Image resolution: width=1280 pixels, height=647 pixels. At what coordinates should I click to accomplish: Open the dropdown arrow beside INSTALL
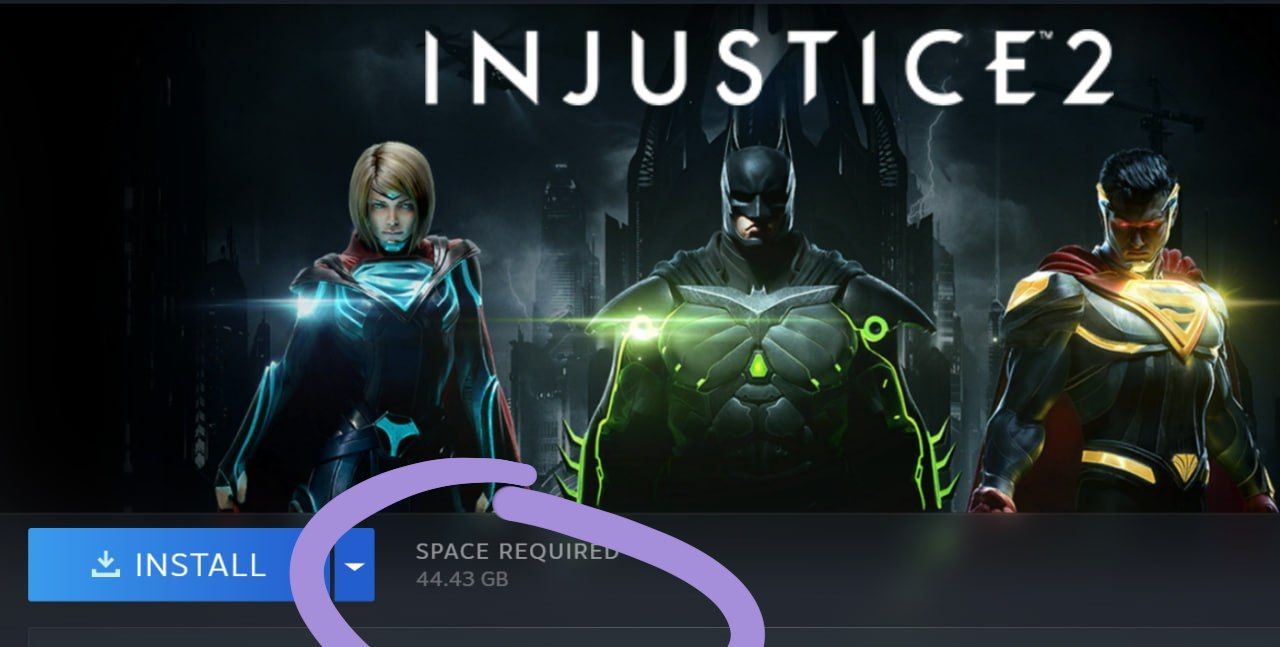(354, 565)
